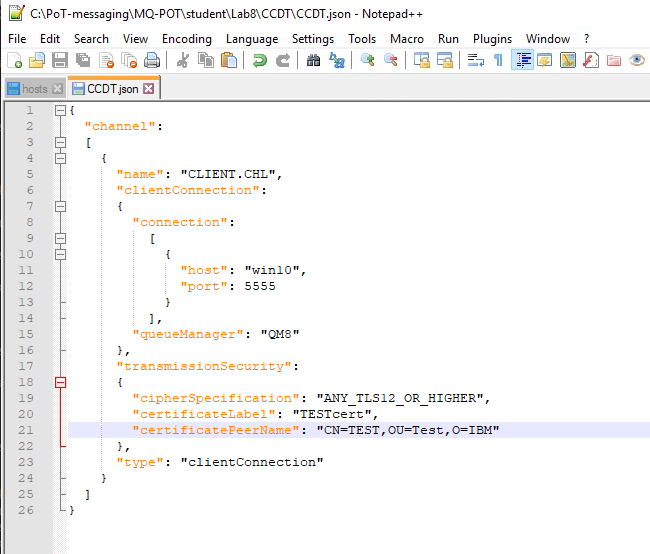Click the New file toolbar icon
The image size is (650, 554).
coord(15,61)
